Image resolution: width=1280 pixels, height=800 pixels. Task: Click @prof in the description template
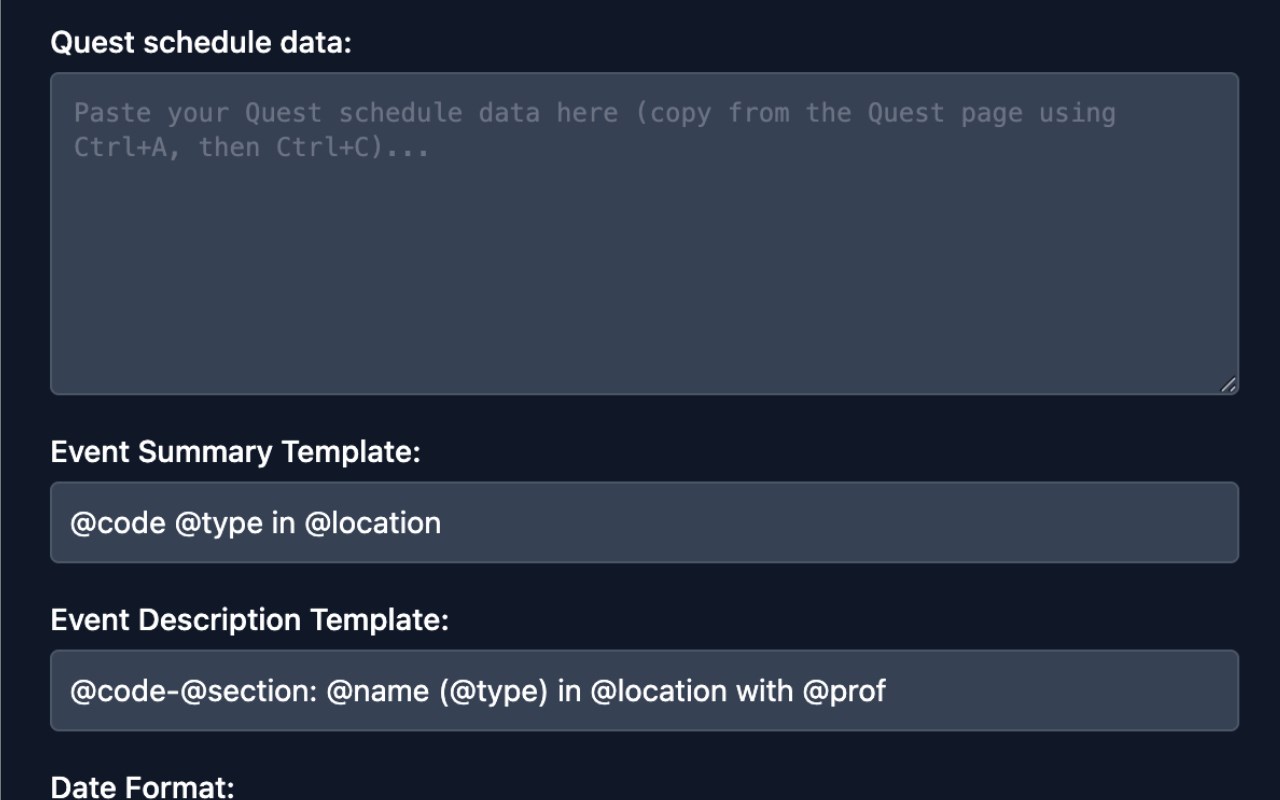[844, 691]
